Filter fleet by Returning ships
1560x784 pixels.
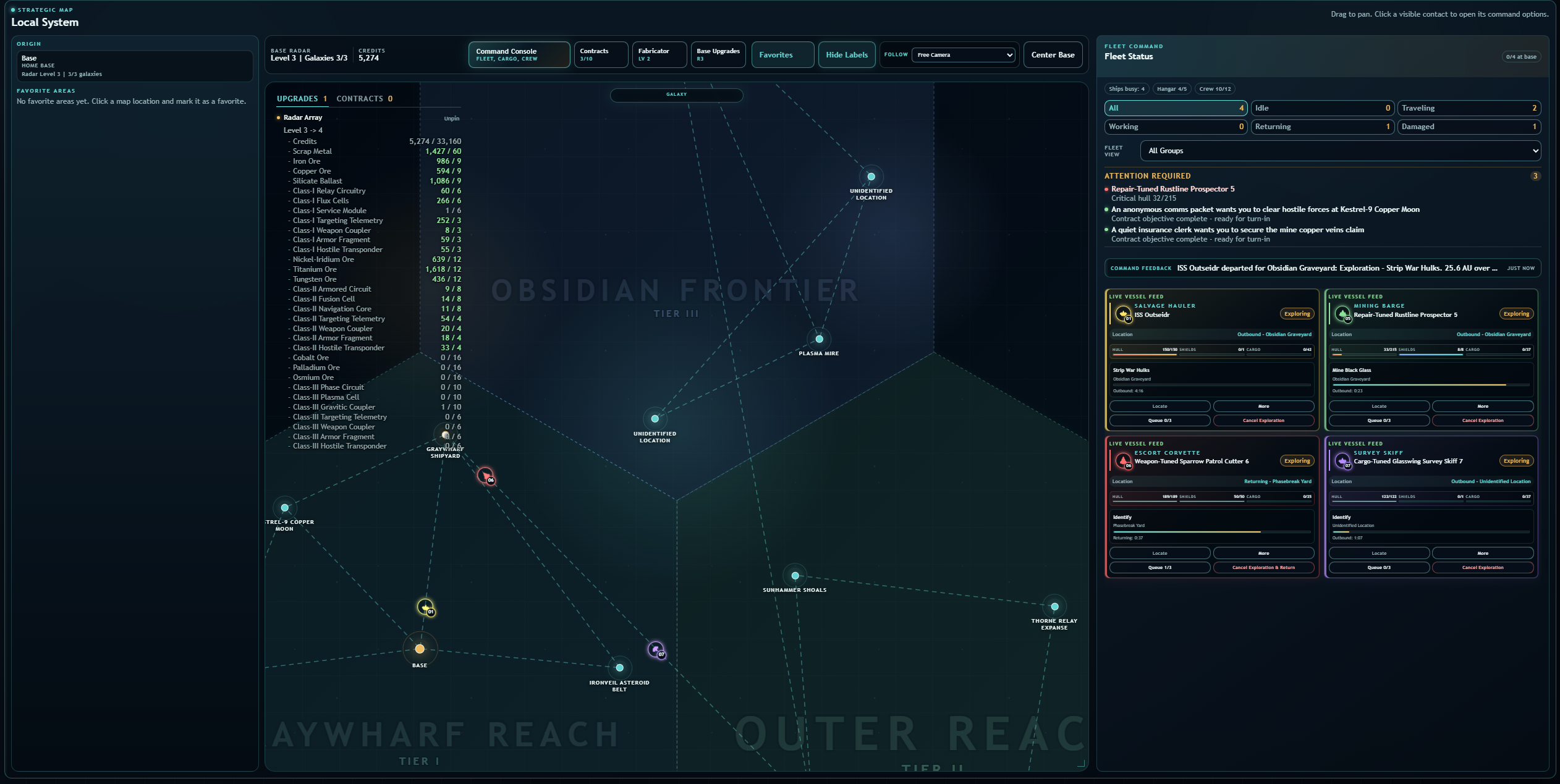tap(1322, 127)
